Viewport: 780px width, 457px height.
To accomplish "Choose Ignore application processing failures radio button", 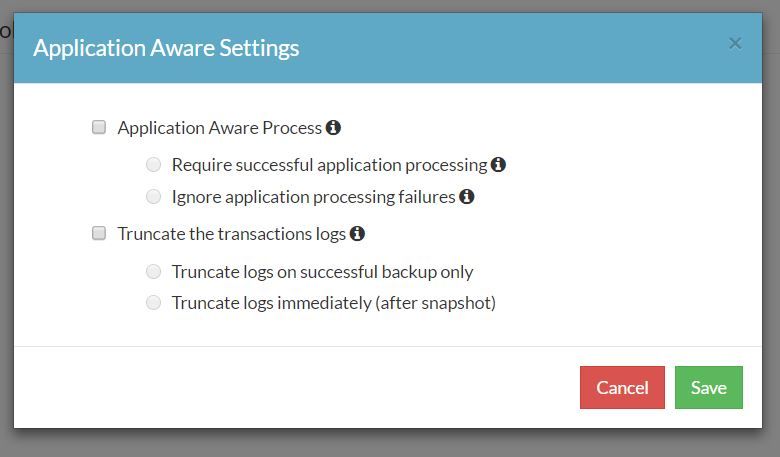I will pyautogui.click(x=153, y=197).
